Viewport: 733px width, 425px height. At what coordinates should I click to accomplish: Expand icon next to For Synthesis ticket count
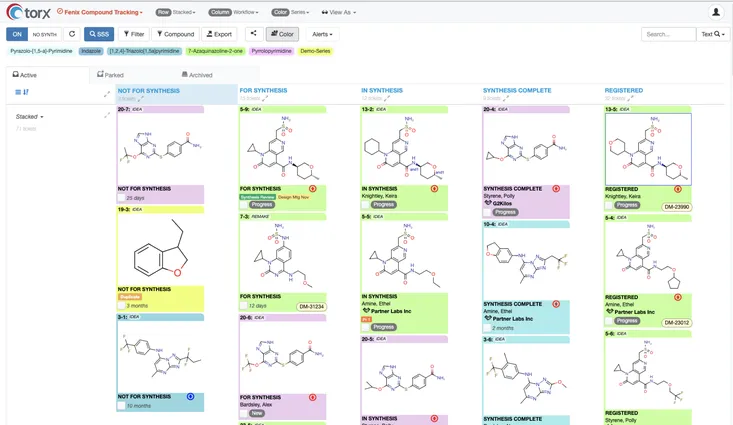(265, 98)
